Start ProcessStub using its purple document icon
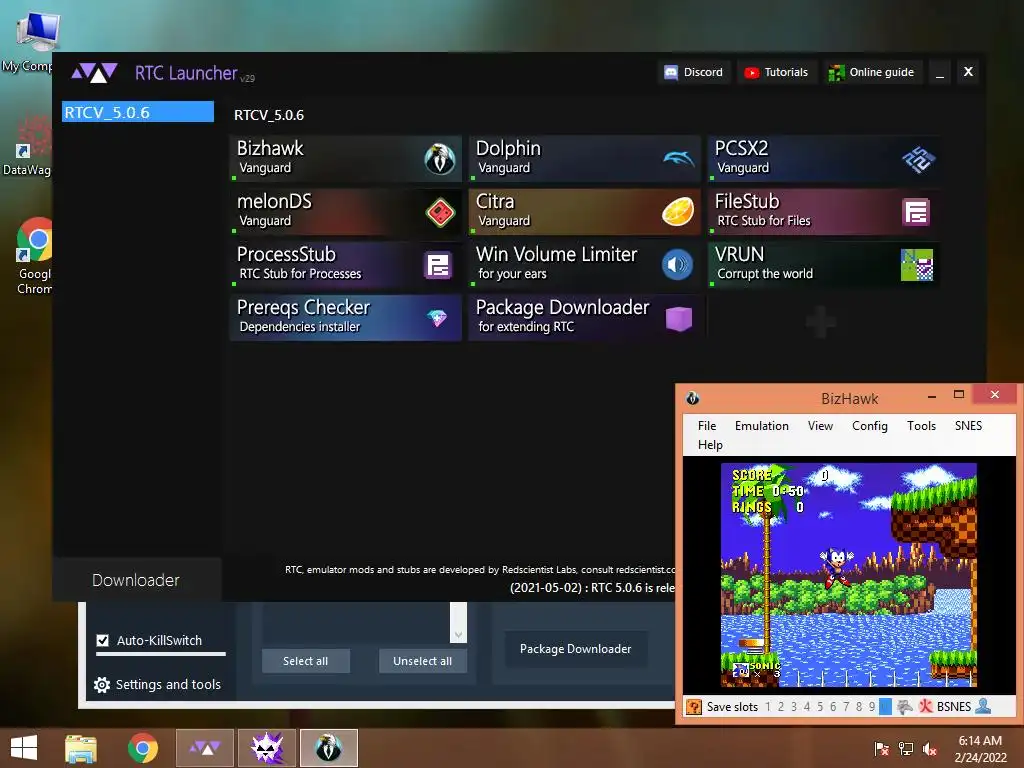The height and width of the screenshot is (768, 1024). (438, 265)
